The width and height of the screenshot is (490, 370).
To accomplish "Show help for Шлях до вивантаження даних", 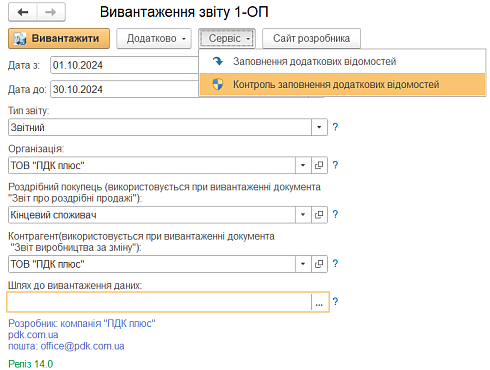I will point(335,301).
